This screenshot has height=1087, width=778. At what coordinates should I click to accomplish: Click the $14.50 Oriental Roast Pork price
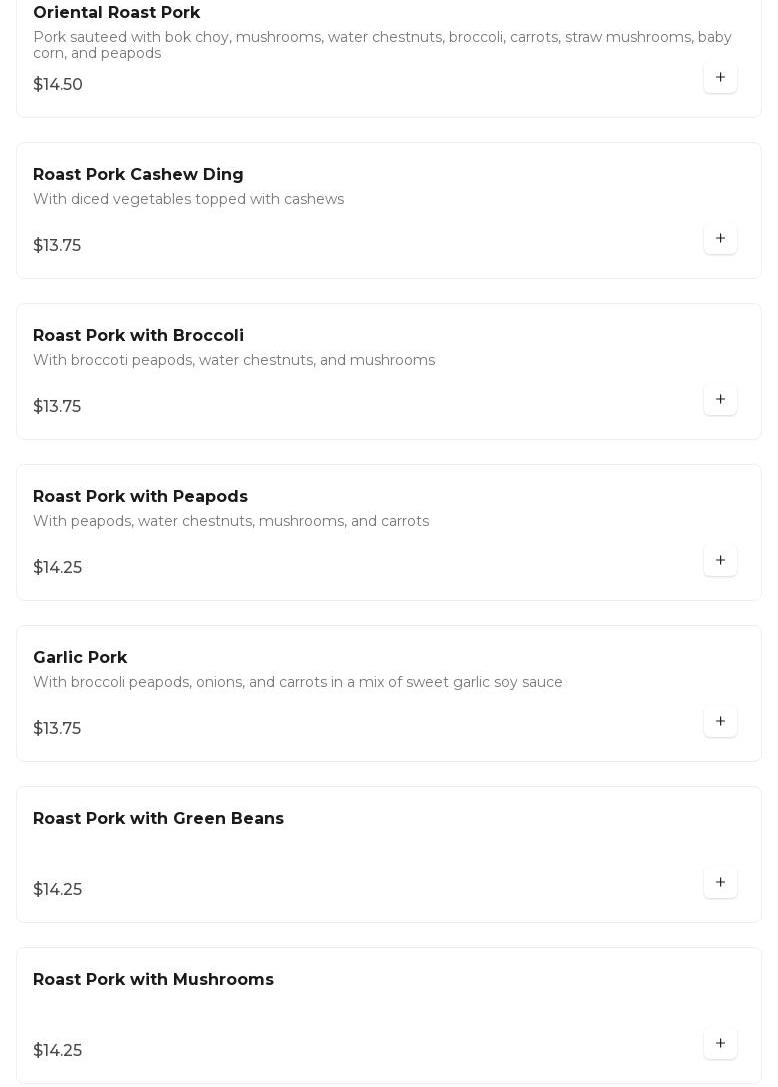[x=58, y=84]
